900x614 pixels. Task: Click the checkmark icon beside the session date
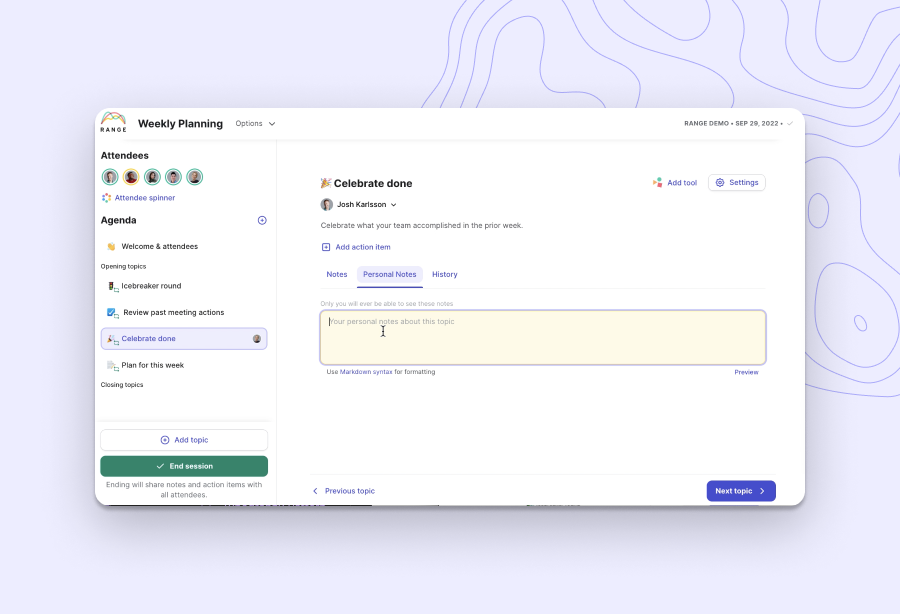(x=790, y=123)
